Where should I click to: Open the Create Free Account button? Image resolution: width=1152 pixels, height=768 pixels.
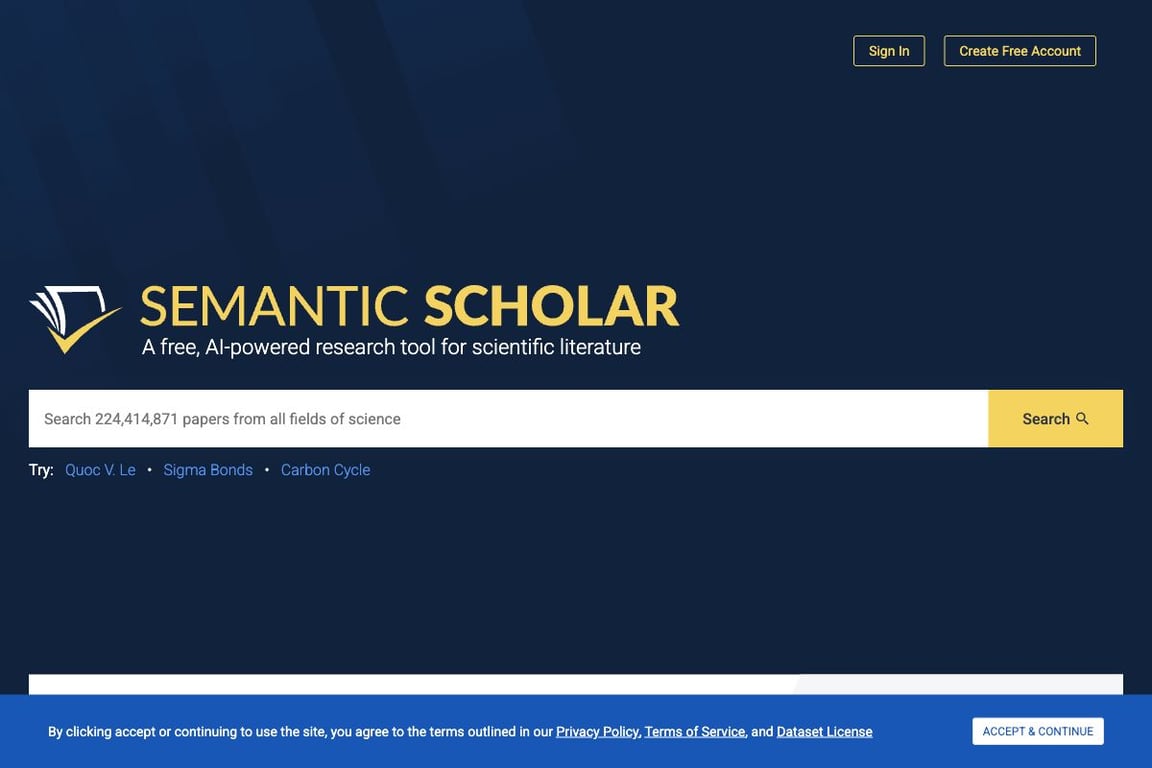(1020, 51)
